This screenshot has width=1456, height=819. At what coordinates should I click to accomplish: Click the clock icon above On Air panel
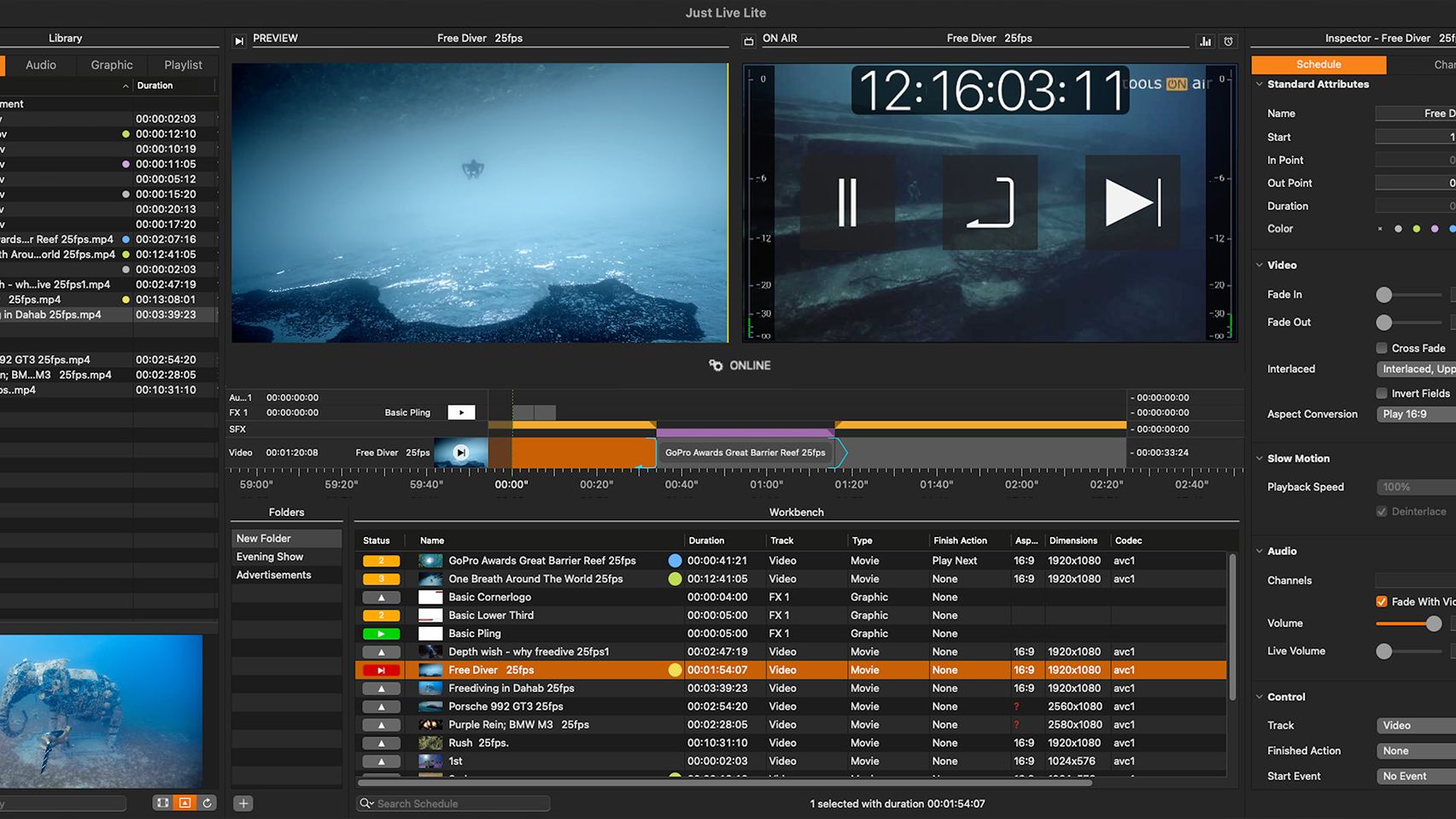(1228, 41)
